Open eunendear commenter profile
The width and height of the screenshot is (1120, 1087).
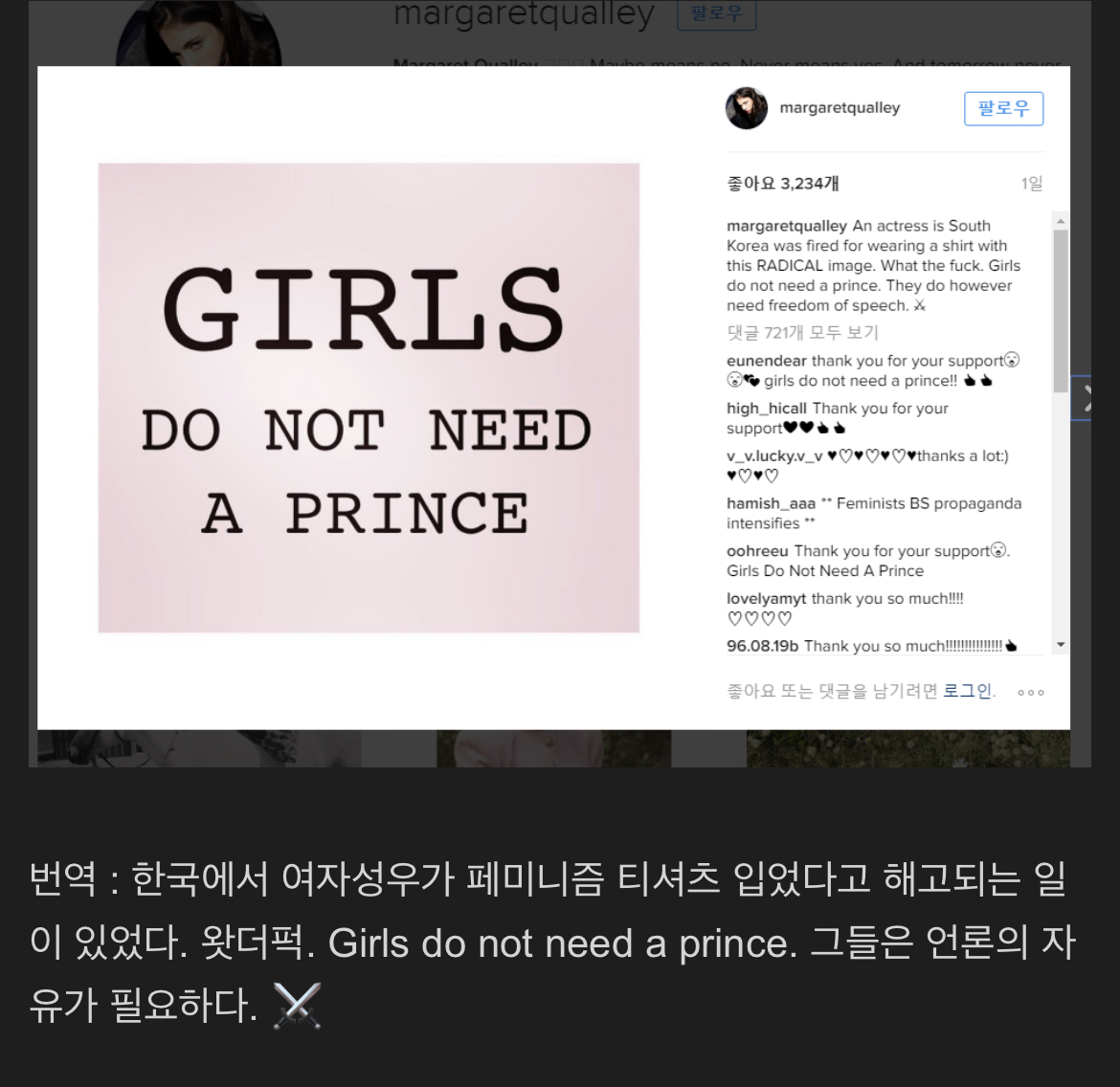pyautogui.click(x=767, y=361)
